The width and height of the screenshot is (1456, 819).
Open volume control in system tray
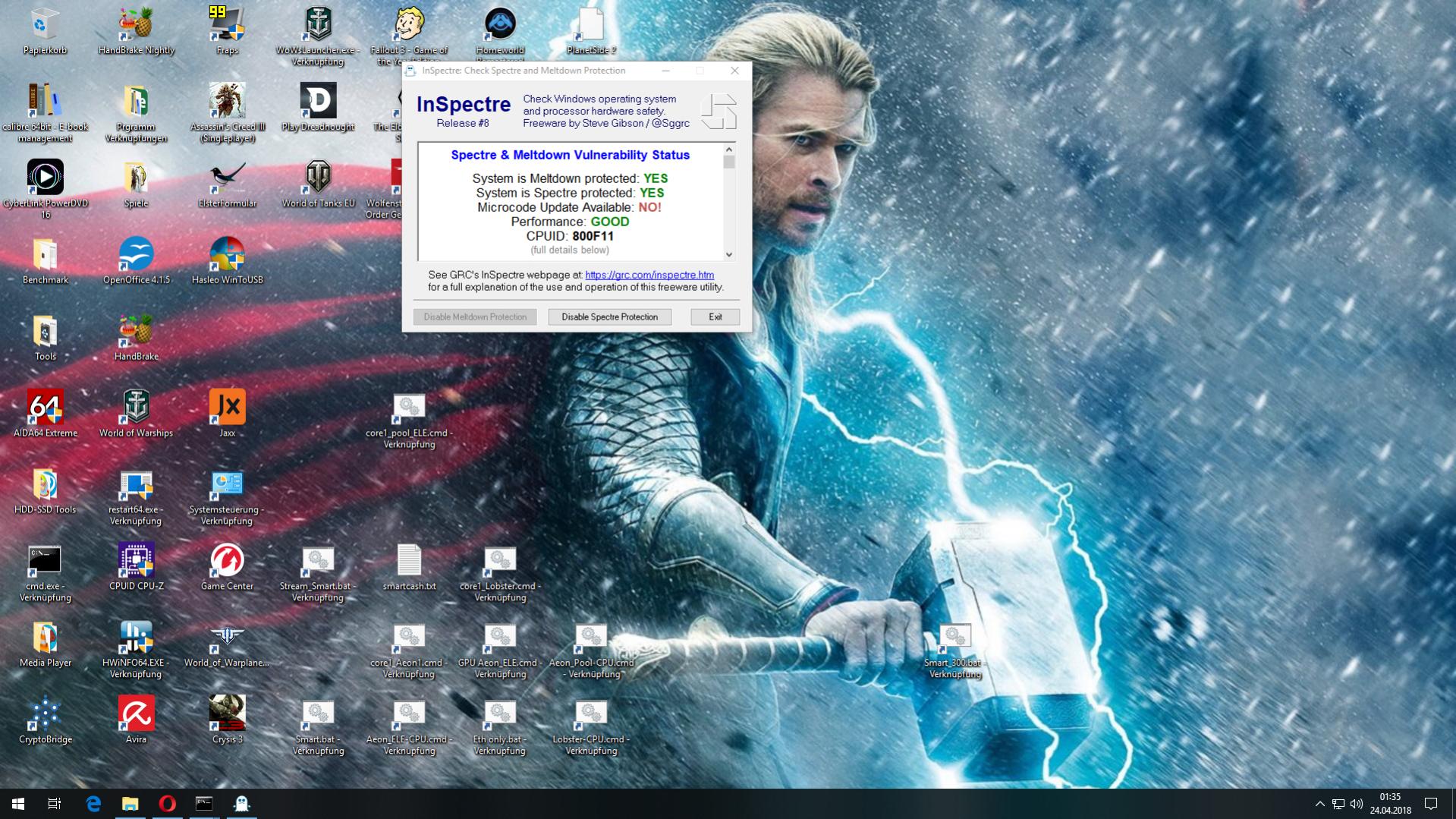click(1357, 804)
